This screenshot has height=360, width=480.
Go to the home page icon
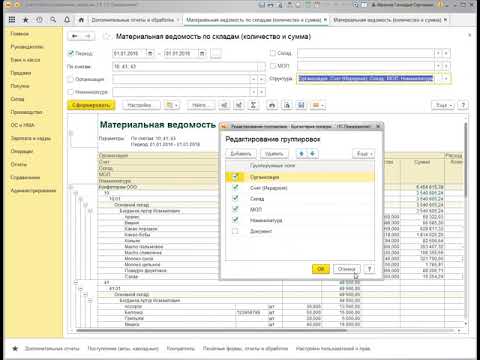click(81, 20)
